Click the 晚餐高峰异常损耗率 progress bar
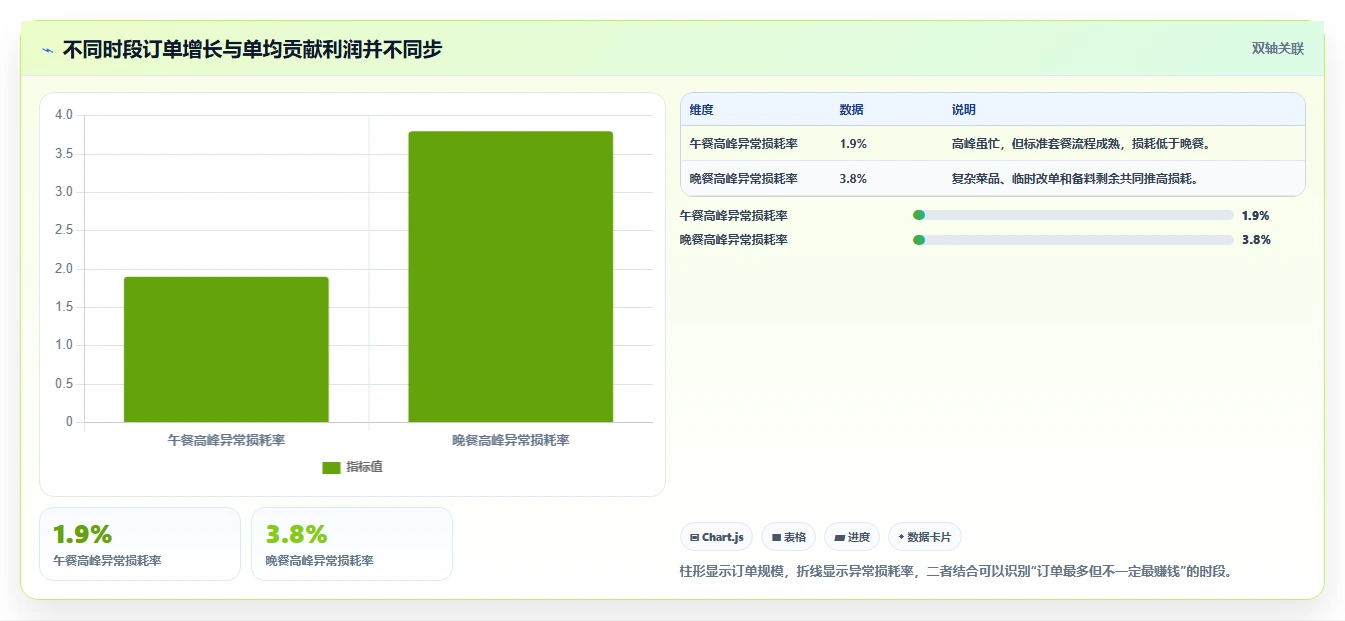The image size is (1345, 621). click(x=1073, y=240)
